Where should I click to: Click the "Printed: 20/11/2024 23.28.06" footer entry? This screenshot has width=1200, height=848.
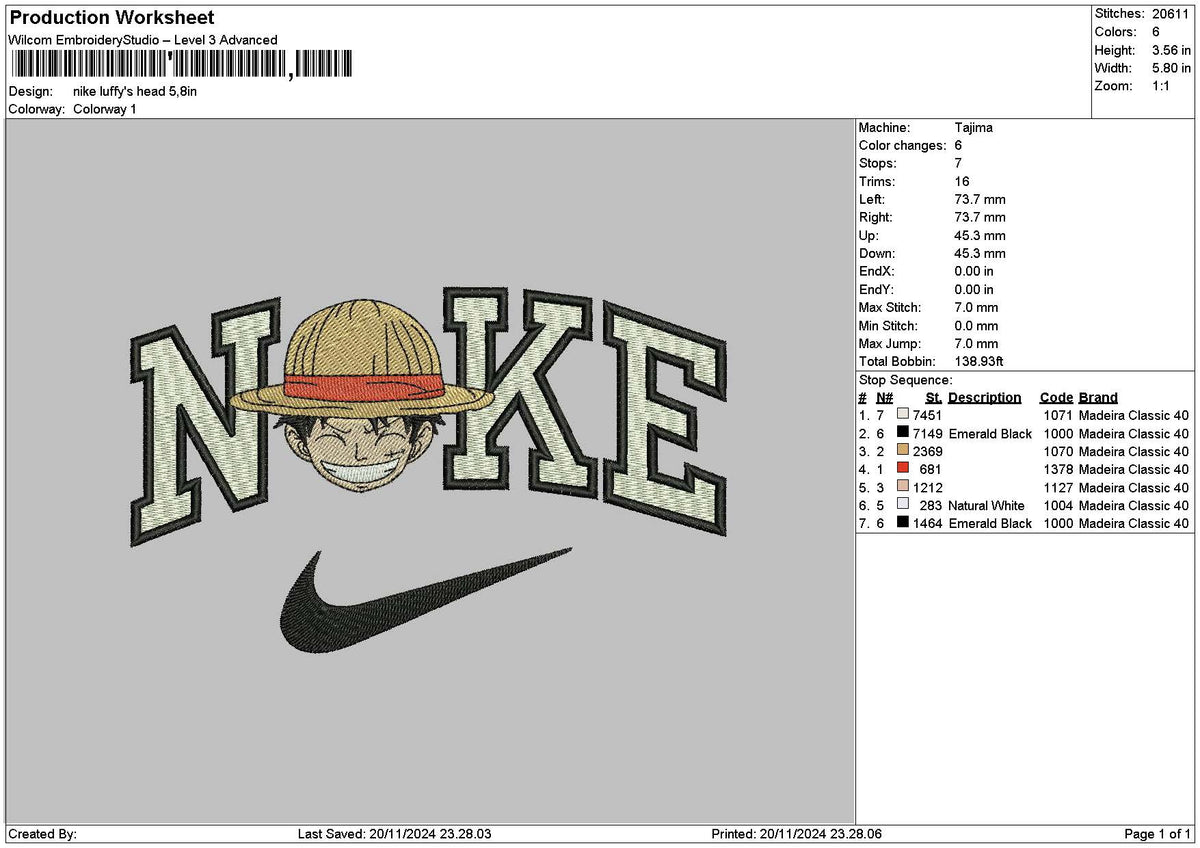click(x=796, y=834)
